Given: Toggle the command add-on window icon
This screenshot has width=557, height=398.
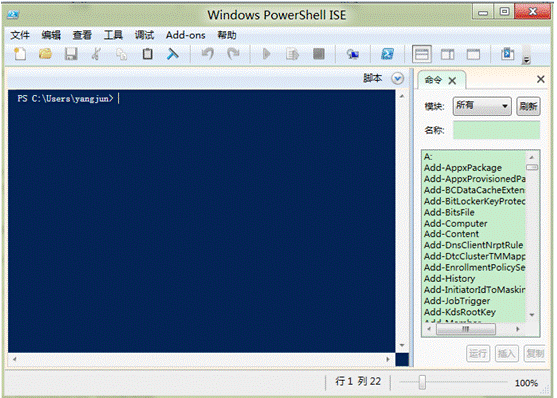Looking at the screenshot, I should tap(508, 54).
